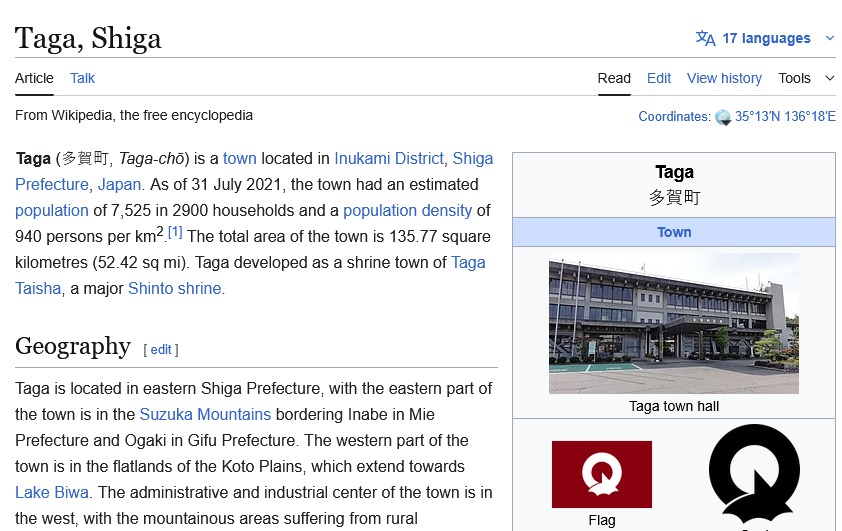Open the 'population density' link
The width and height of the screenshot is (842, 531).
coord(408,210)
